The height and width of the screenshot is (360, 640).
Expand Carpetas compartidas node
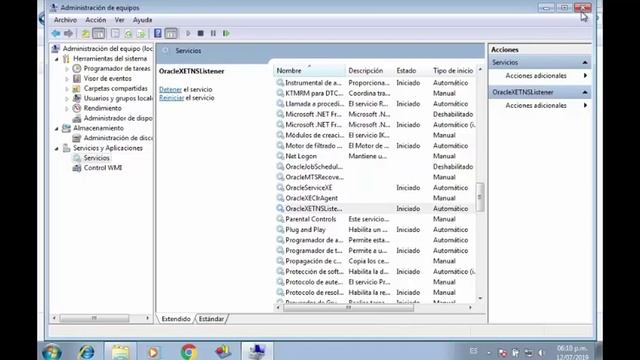click(x=67, y=89)
